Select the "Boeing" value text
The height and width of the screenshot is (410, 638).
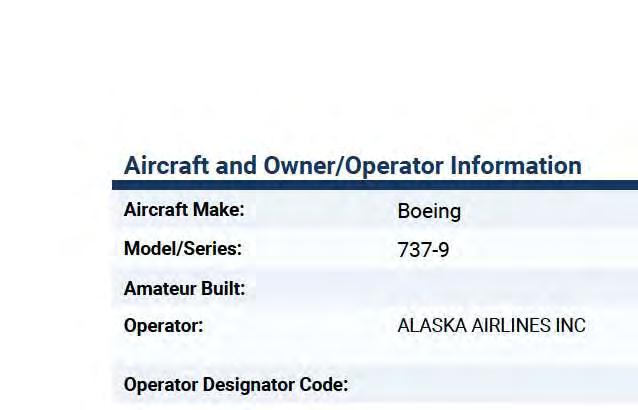click(x=429, y=211)
